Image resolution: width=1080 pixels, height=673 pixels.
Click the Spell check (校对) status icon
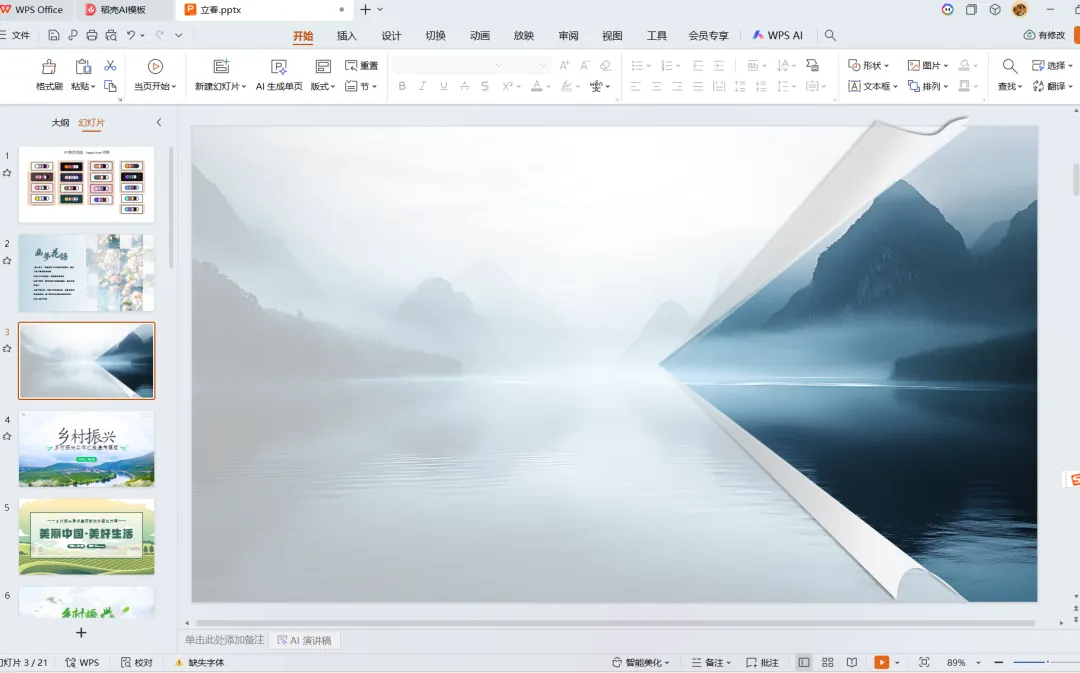point(137,662)
